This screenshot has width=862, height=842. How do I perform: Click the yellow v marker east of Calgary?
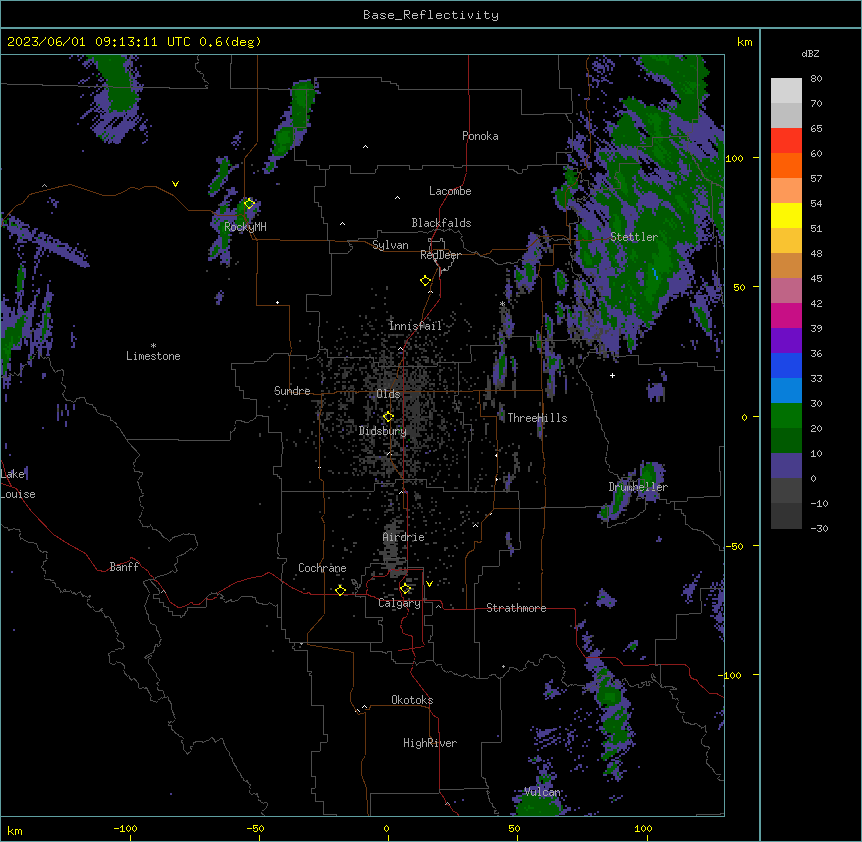[x=429, y=584]
